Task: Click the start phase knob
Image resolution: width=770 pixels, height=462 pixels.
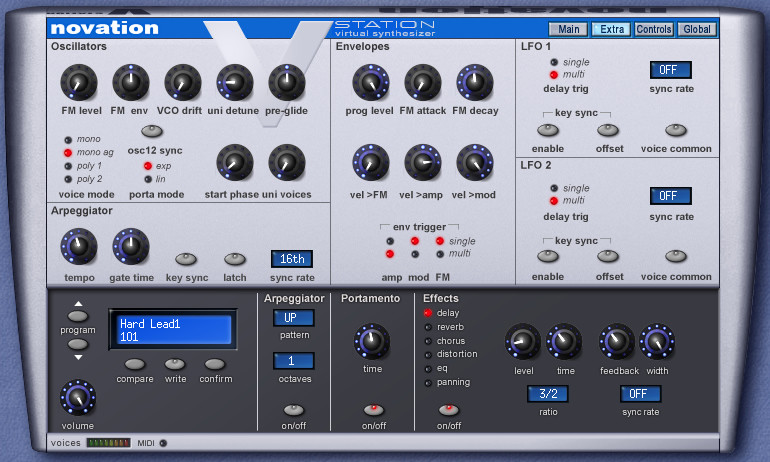Action: coord(235,163)
